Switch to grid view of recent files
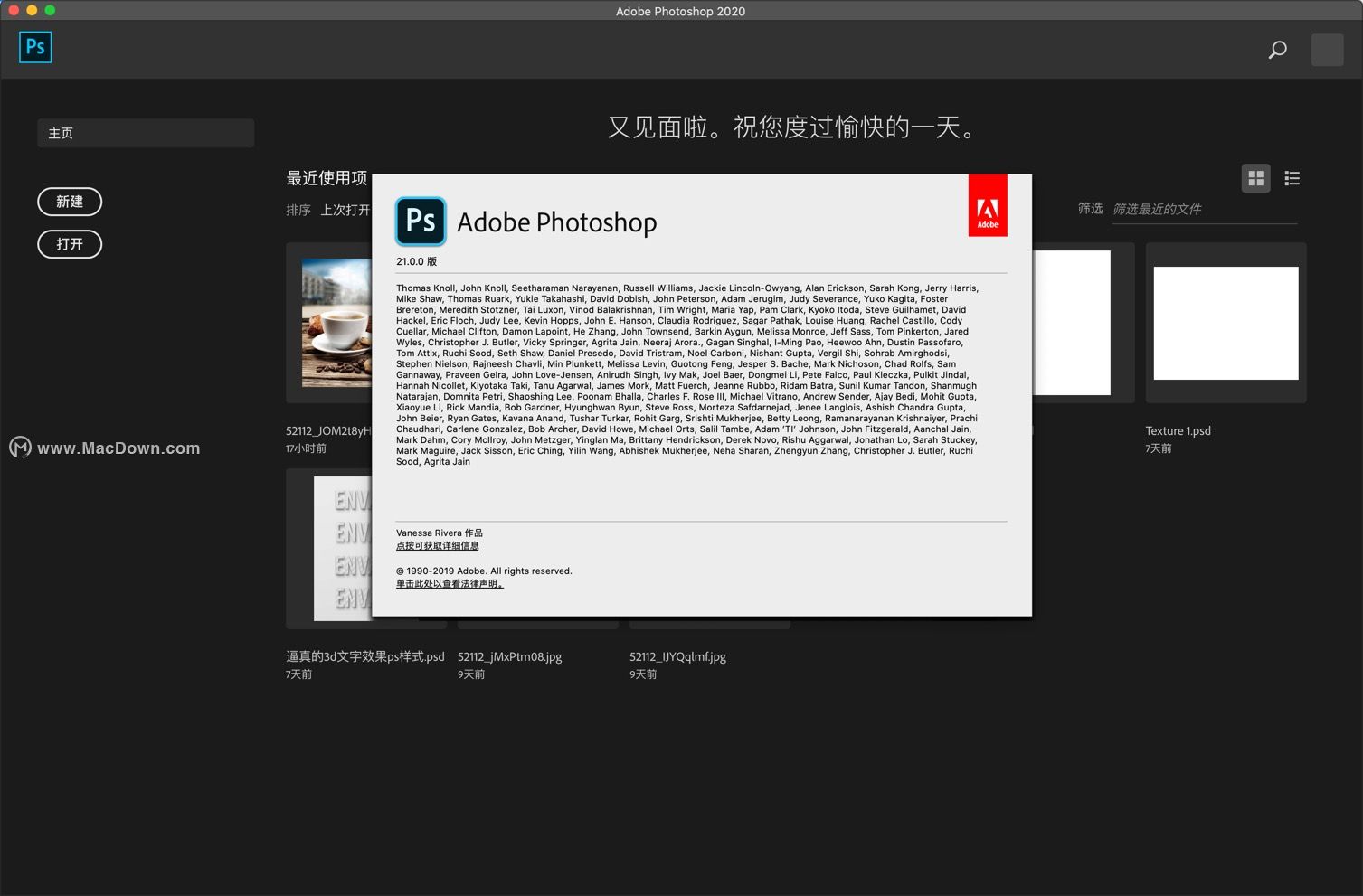1363x896 pixels. pyautogui.click(x=1255, y=178)
